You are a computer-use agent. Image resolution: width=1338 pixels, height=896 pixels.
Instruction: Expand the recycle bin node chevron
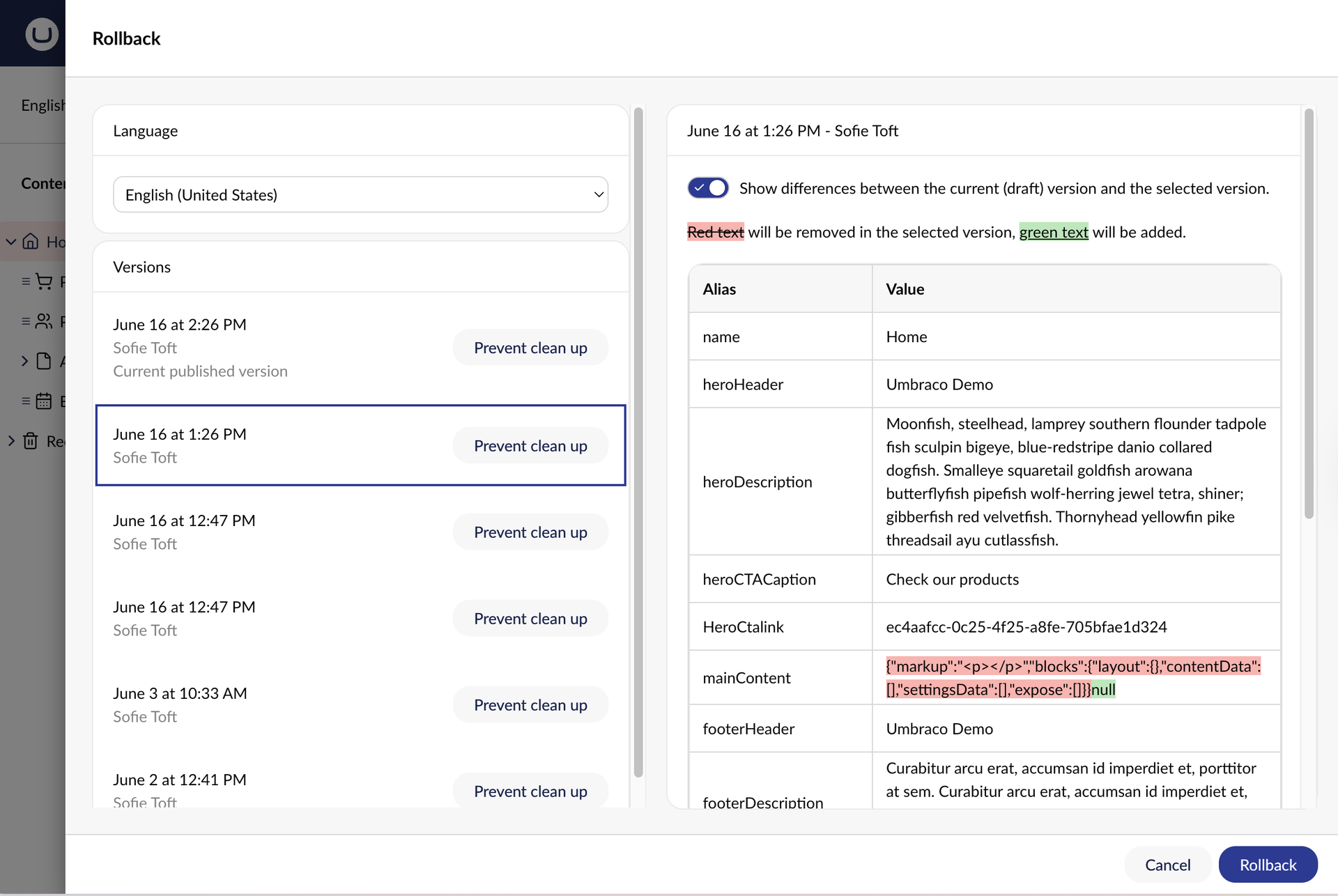11,440
